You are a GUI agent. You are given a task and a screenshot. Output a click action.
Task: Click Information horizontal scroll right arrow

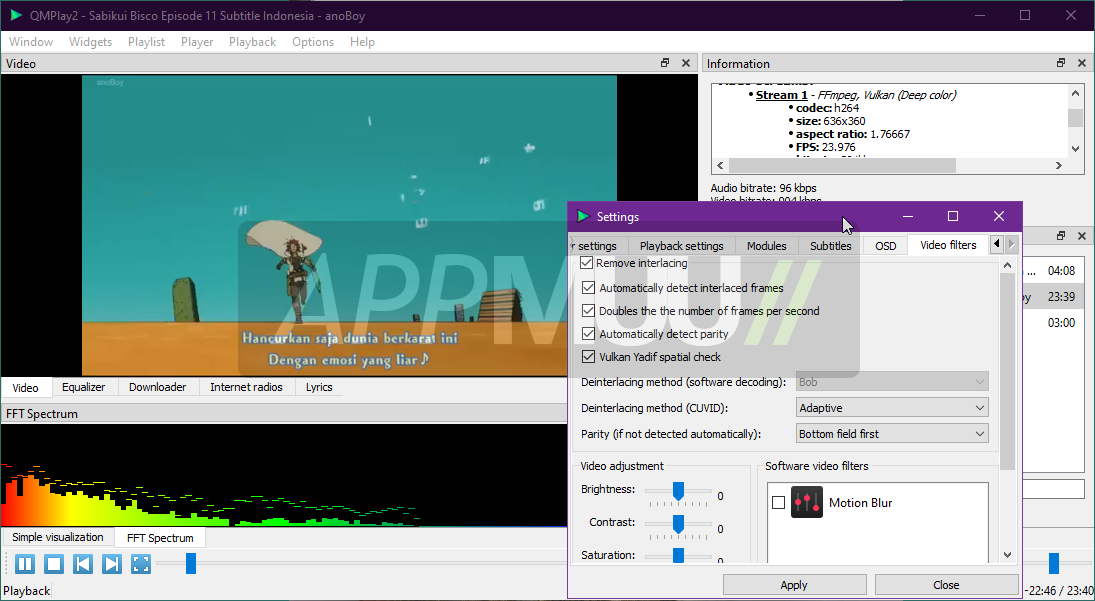1059,165
